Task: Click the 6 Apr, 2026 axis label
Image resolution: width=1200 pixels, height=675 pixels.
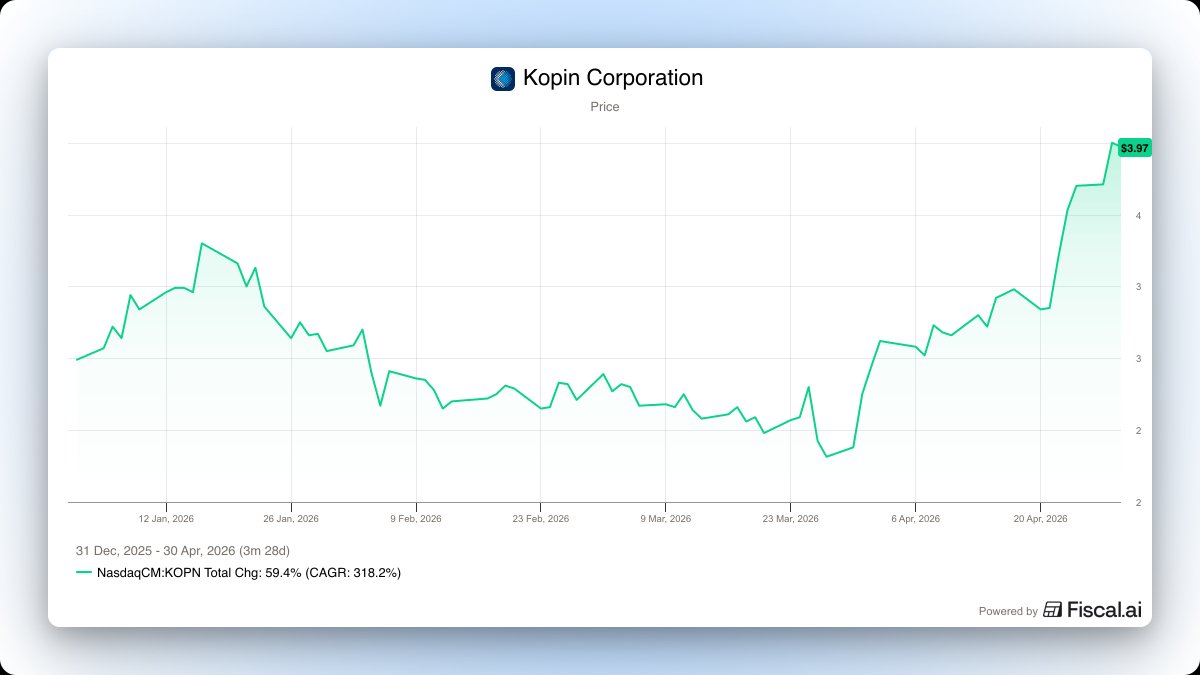Action: click(x=915, y=519)
